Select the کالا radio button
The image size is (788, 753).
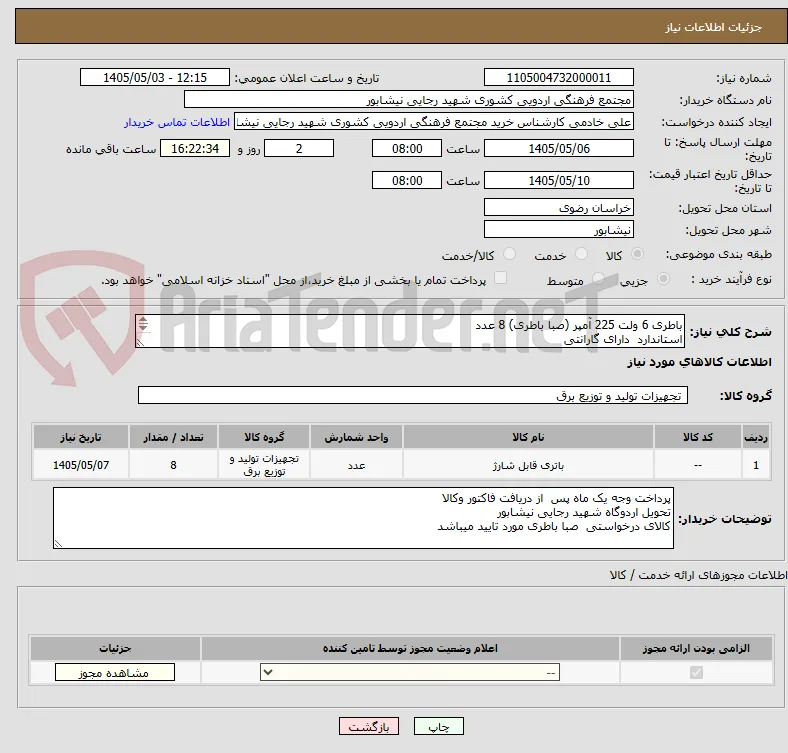tap(637, 254)
